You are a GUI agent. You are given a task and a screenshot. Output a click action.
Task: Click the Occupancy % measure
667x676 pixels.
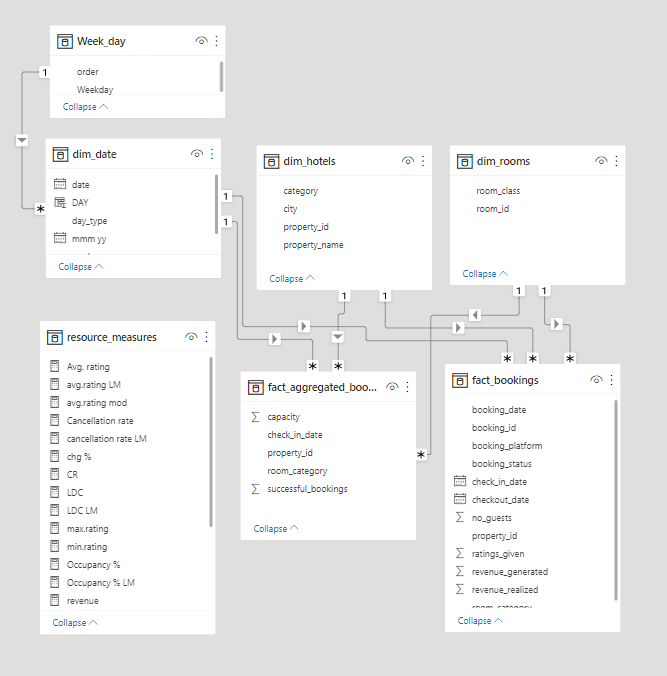coord(94,564)
